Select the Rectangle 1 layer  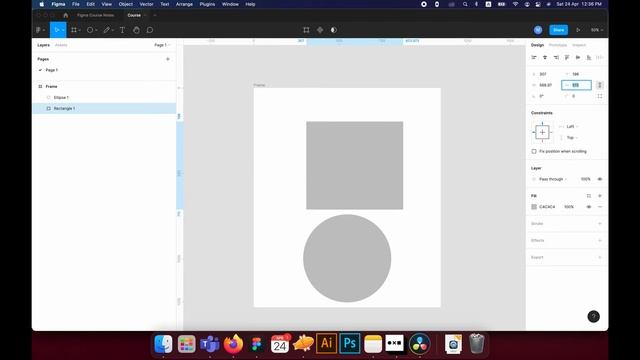click(x=104, y=109)
